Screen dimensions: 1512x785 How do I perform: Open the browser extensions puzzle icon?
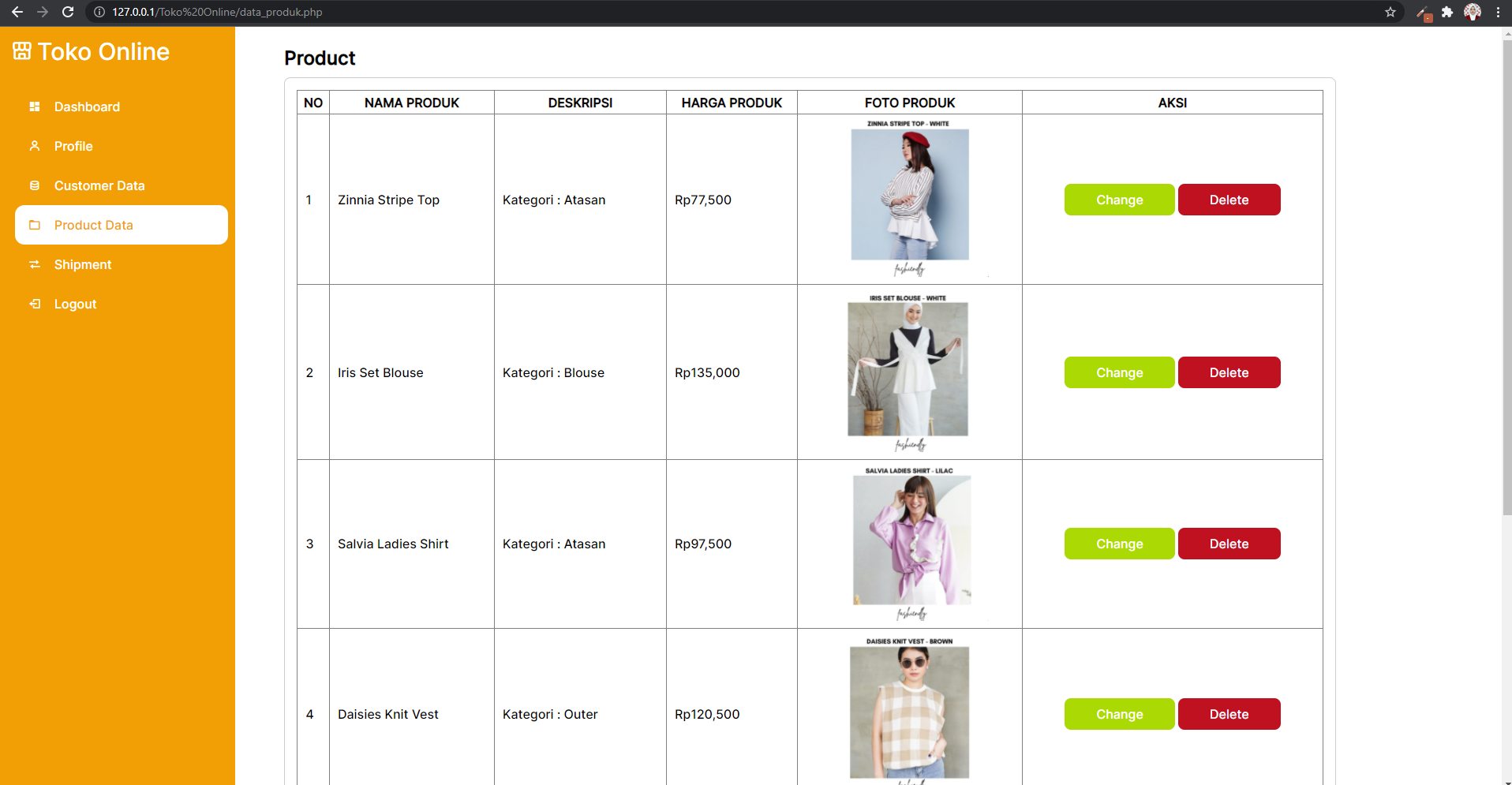click(1447, 13)
